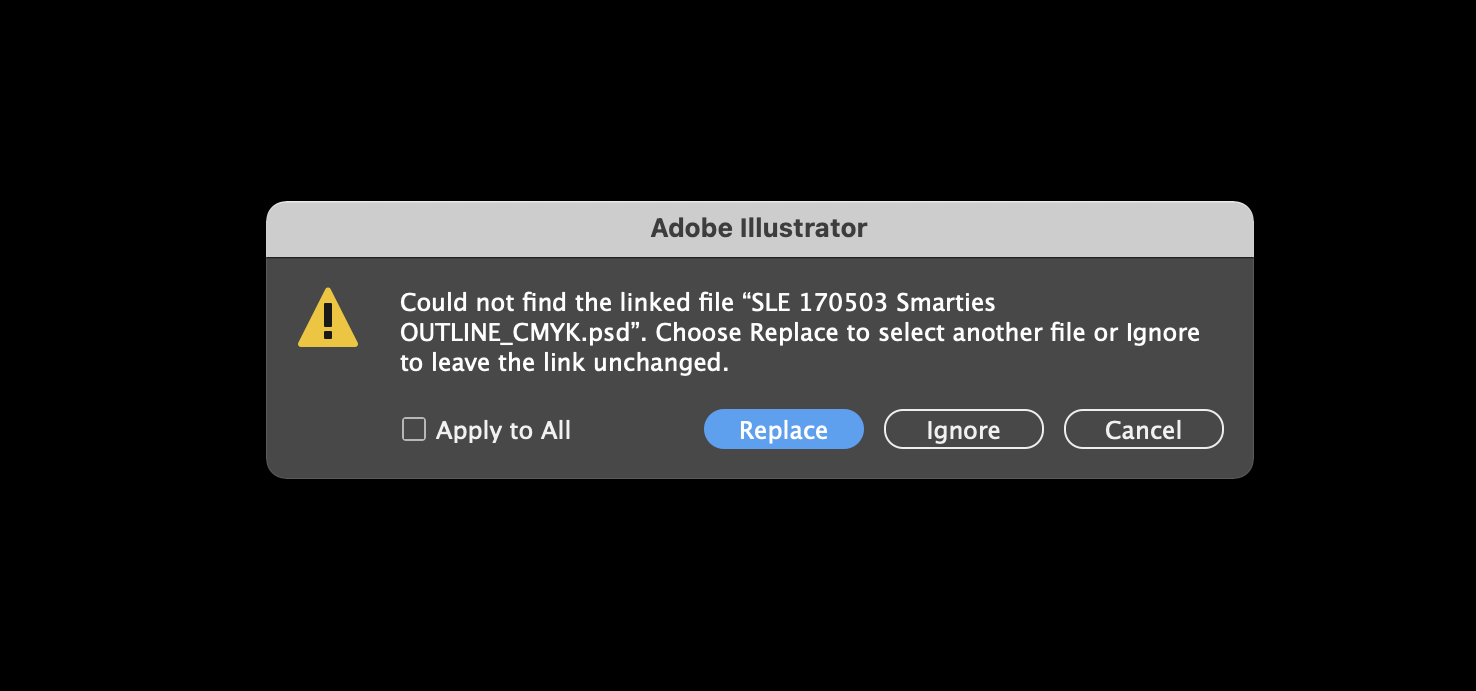Viewport: 1476px width, 691px height.
Task: Click the "to leave the link unchanged" line
Action: click(564, 363)
